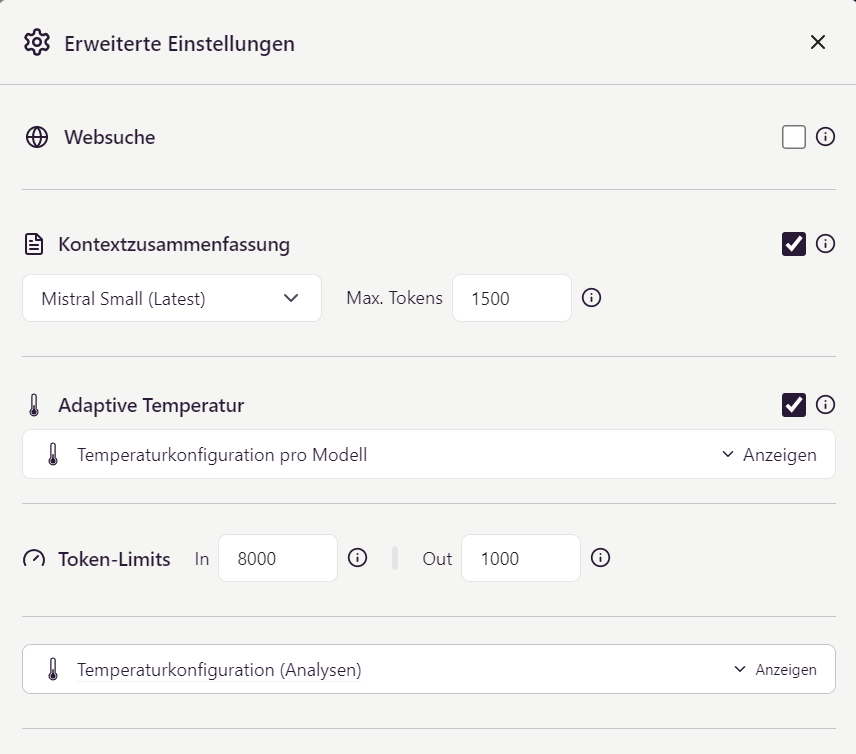Uncheck the Kontextzusammenfassung checkbox

793,244
